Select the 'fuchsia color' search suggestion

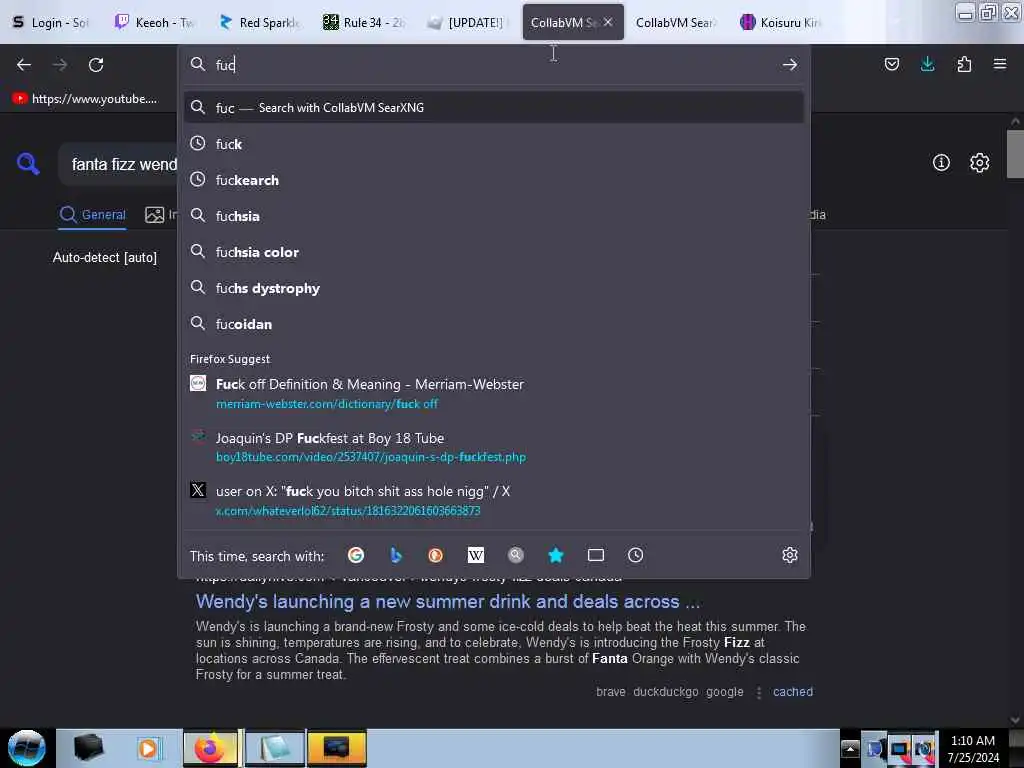pyautogui.click(x=494, y=251)
